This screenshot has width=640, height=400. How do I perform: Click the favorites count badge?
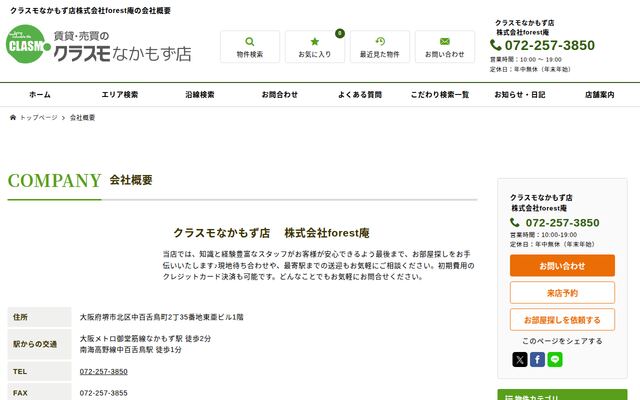(x=340, y=33)
